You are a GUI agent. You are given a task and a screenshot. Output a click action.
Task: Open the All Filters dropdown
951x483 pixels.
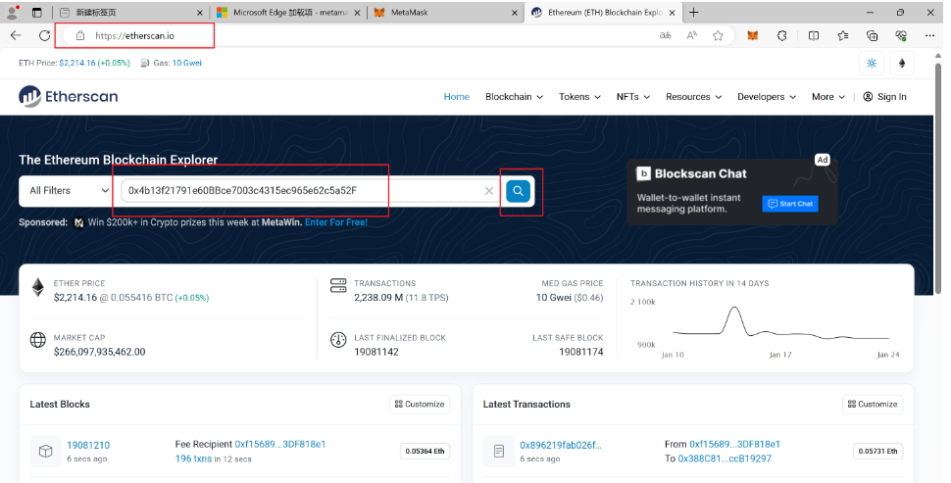tap(69, 191)
